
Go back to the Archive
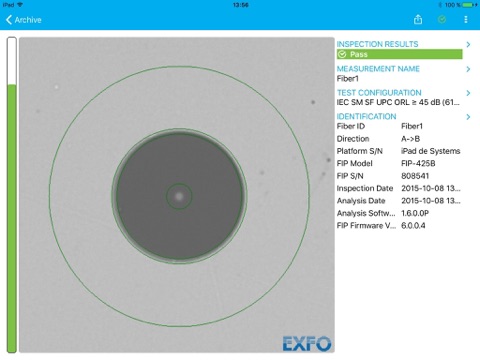(x=24, y=20)
